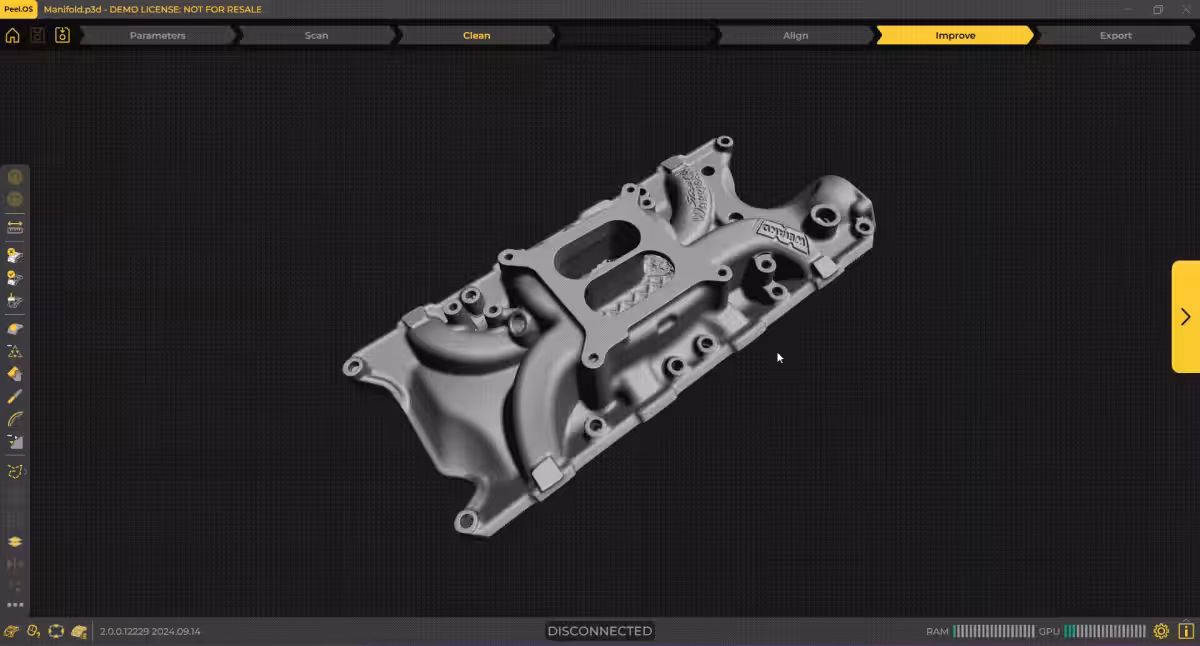
Task: Select the measure distance ruler tool
Action: pyautogui.click(x=15, y=227)
